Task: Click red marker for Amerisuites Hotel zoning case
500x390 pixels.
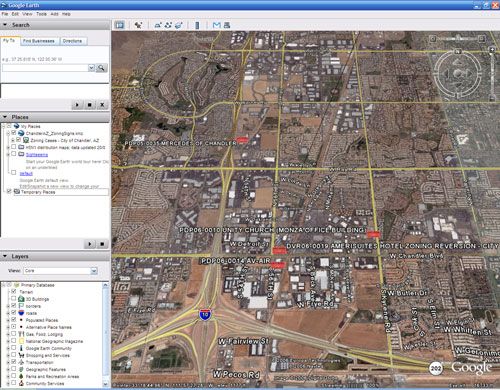Action: pyautogui.click(x=279, y=250)
